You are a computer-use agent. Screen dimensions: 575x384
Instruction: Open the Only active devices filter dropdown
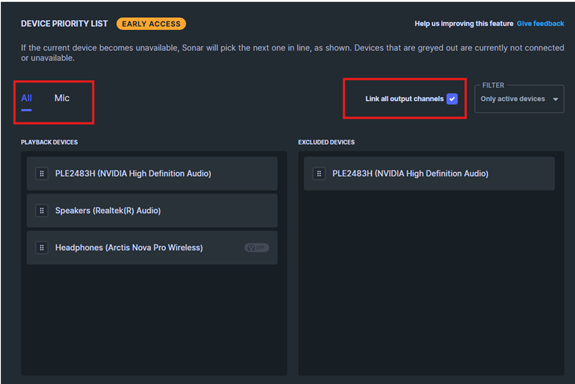[x=519, y=99]
